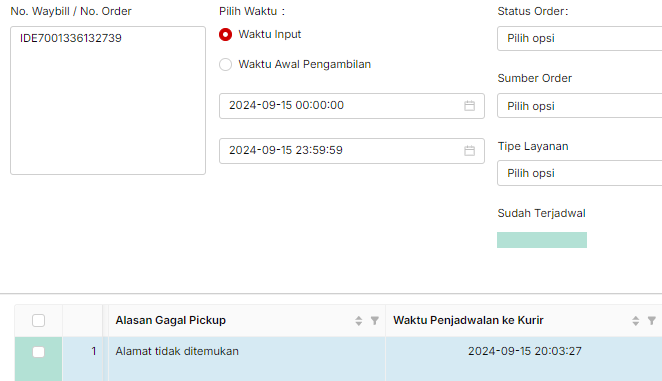662x381 pixels.
Task: Filter Waktu Penjadwalan ke Kurir column
Action: 652,321
